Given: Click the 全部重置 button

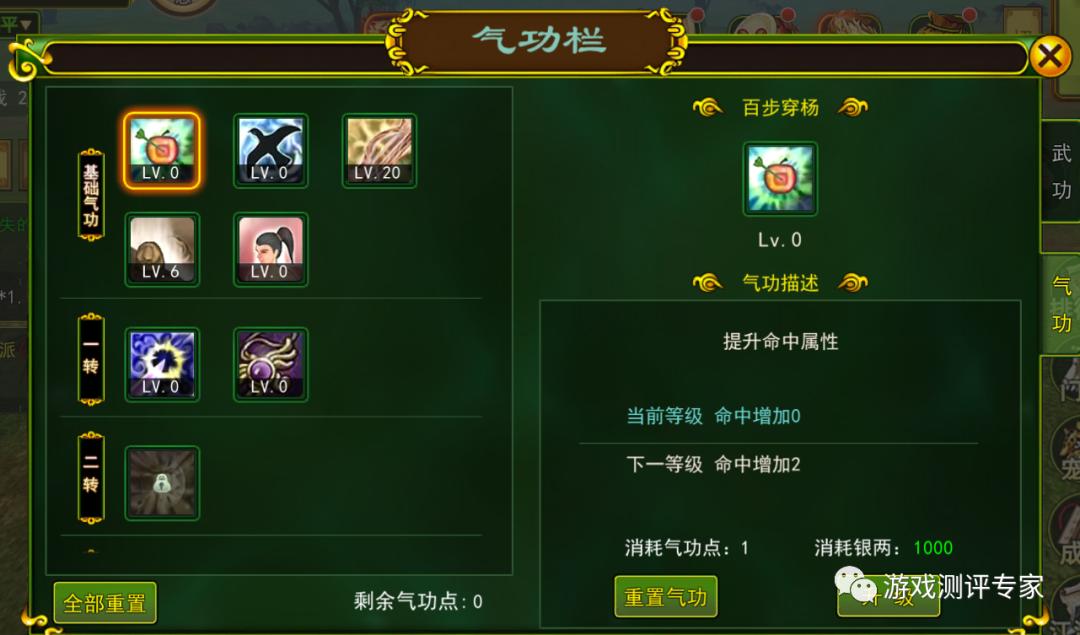Looking at the screenshot, I should (x=105, y=603).
